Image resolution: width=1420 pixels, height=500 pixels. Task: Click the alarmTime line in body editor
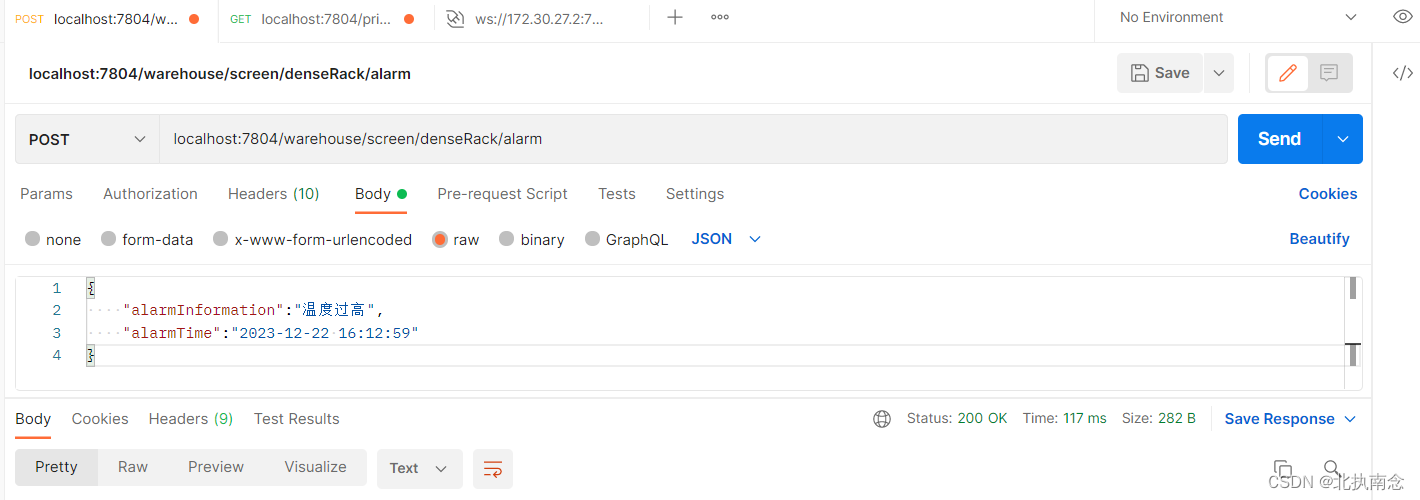click(271, 333)
